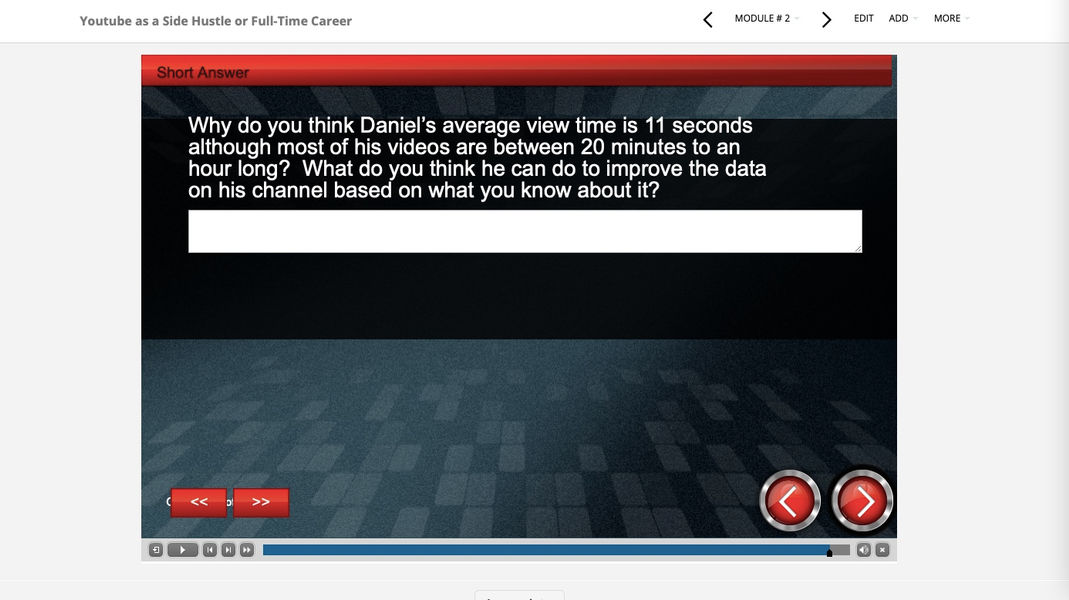
Task: Mute audio with the speaker icon
Action: (864, 550)
